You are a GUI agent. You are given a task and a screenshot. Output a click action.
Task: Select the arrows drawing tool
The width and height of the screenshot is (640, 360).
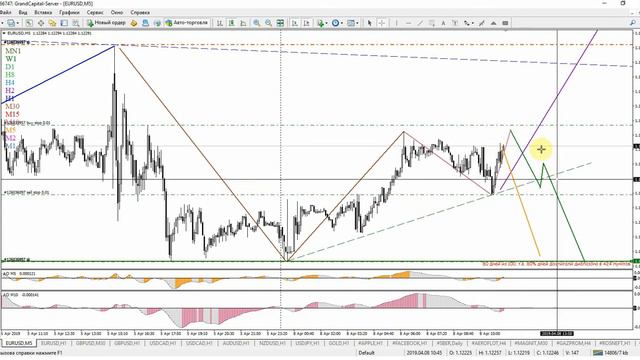point(467,23)
